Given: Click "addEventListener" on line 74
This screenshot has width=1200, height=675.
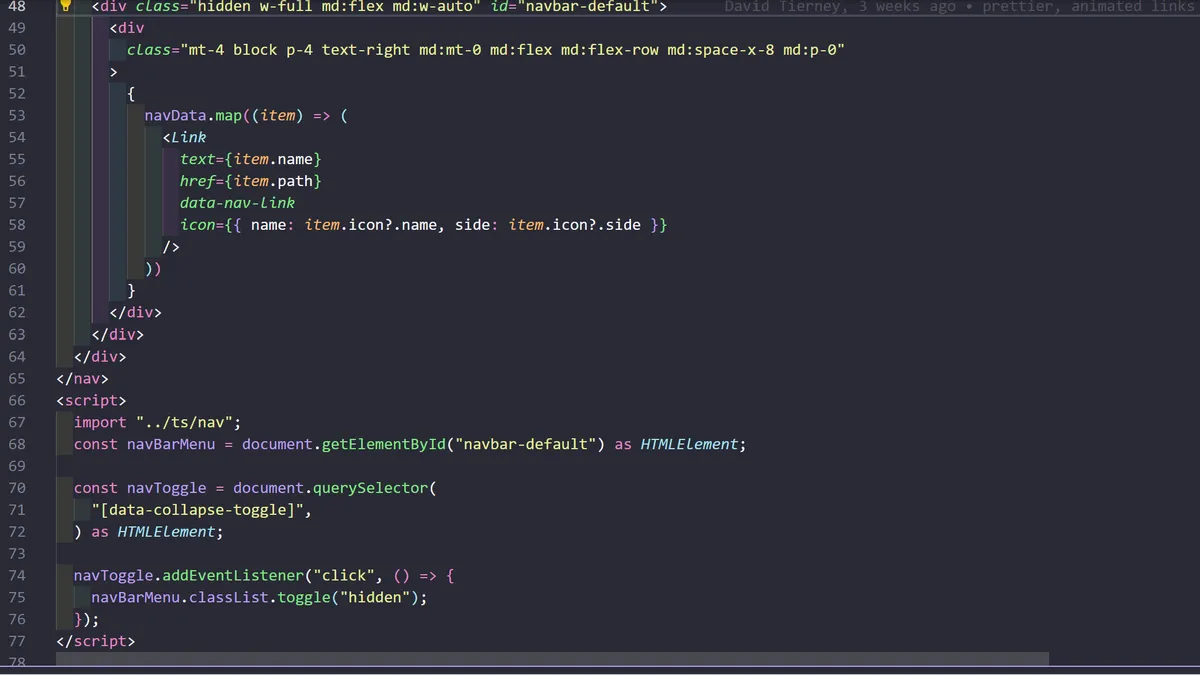Looking at the screenshot, I should pos(233,576).
